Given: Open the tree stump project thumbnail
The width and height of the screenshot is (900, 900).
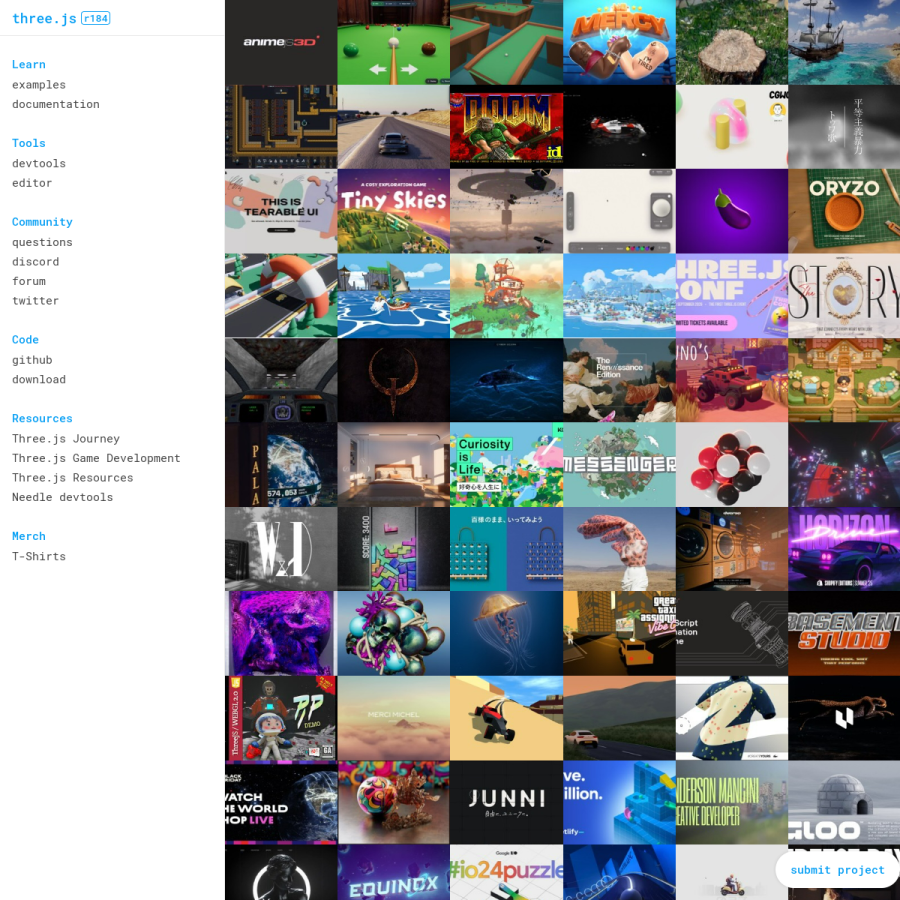Looking at the screenshot, I should tap(732, 42).
